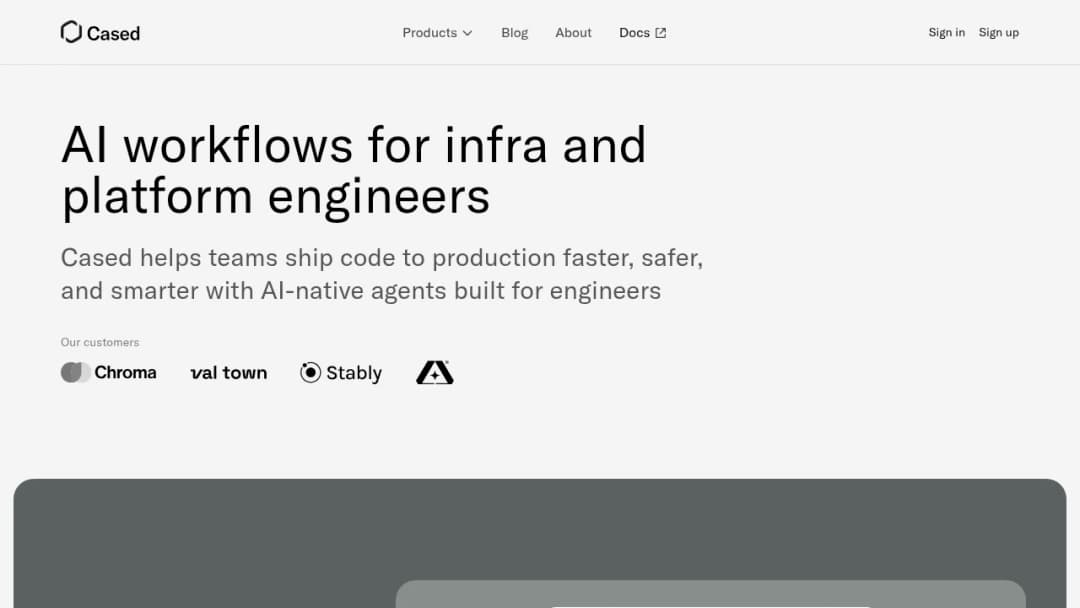
Task: Open the Blog page
Action: click(x=515, y=32)
